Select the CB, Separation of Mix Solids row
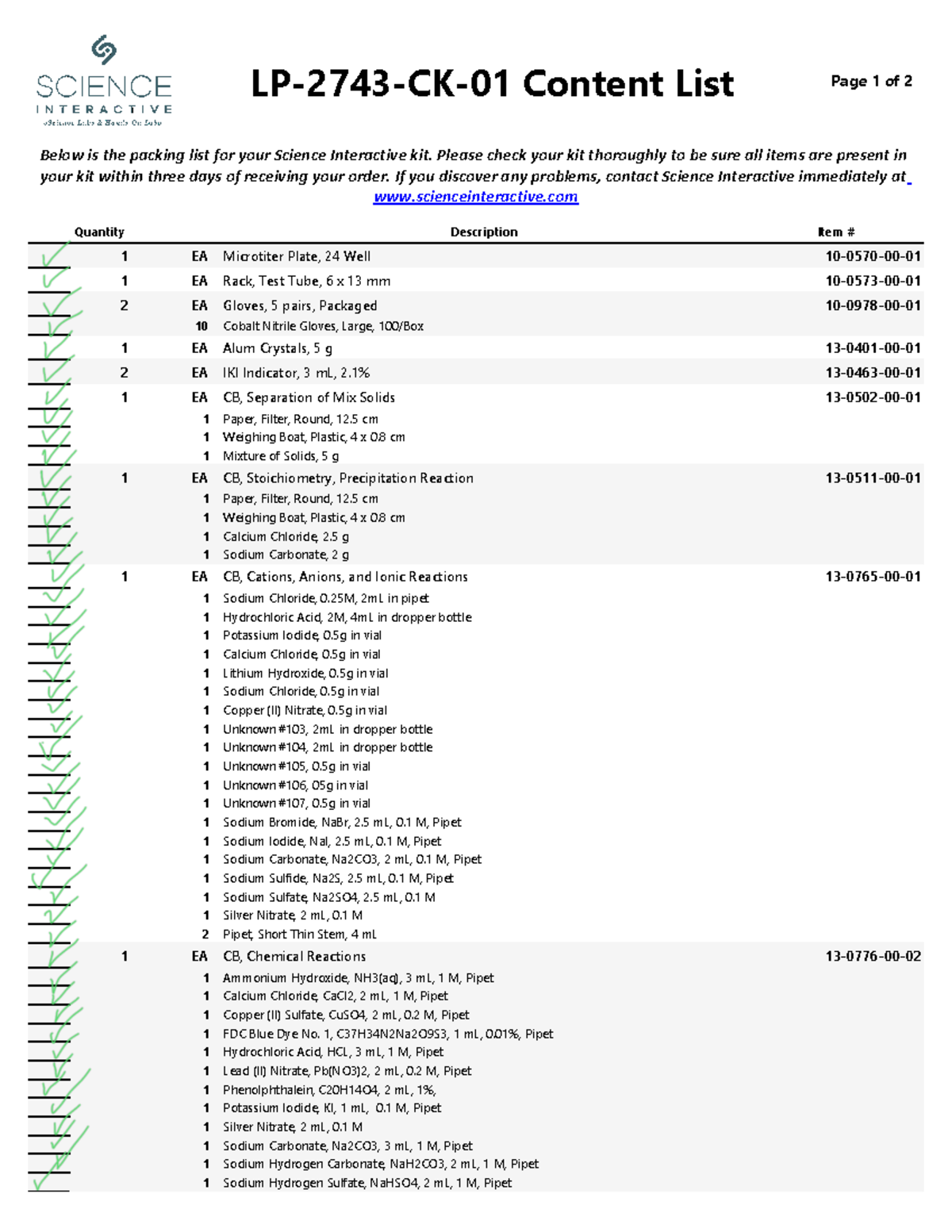The image size is (952, 1232). pos(309,397)
